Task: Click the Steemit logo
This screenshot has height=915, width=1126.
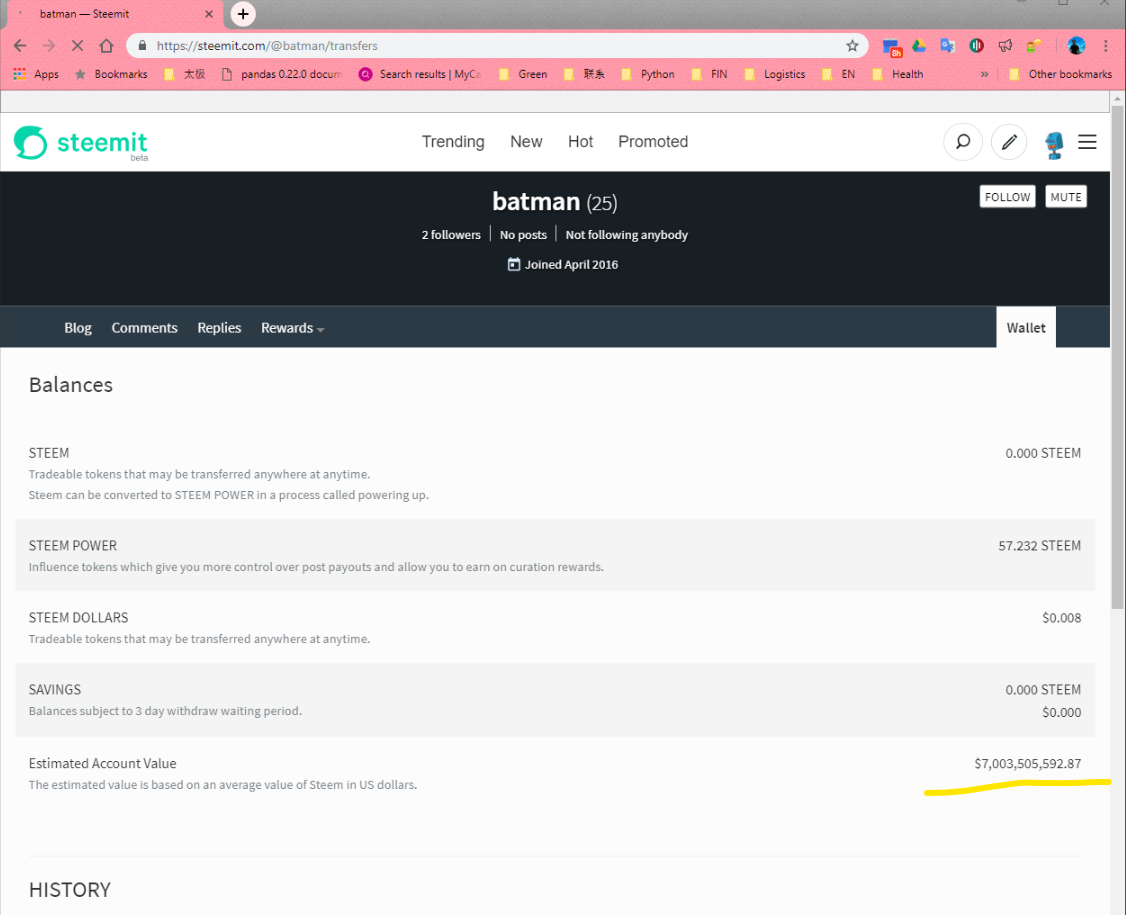Action: pyautogui.click(x=80, y=143)
